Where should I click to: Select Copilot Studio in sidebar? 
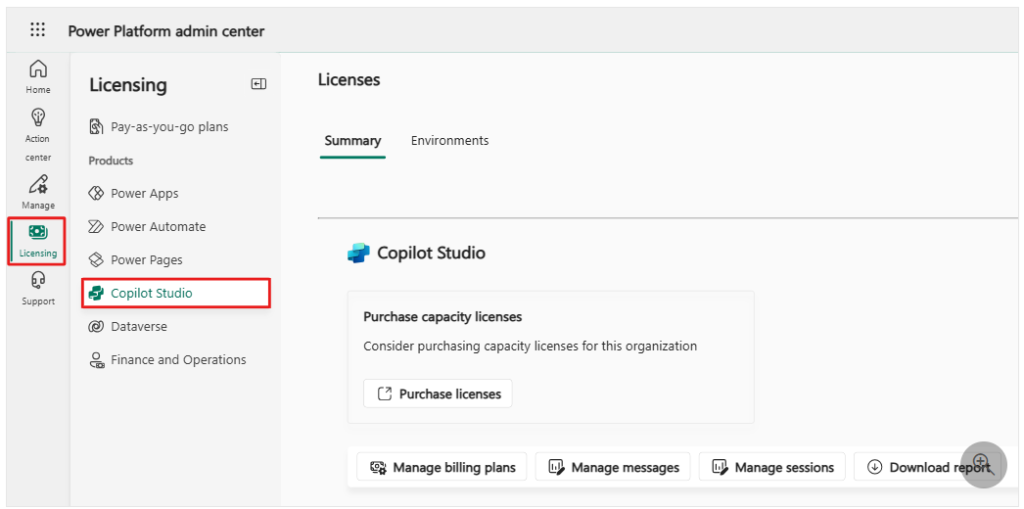(151, 293)
